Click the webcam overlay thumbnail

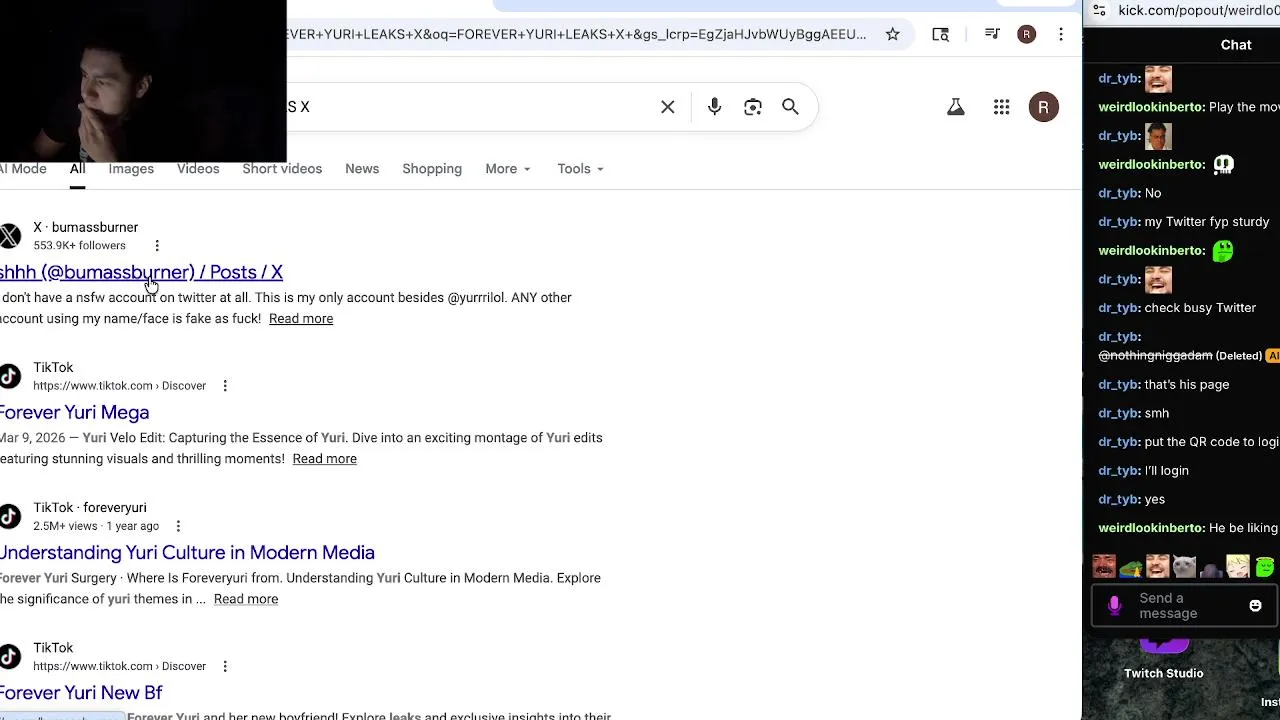(143, 81)
